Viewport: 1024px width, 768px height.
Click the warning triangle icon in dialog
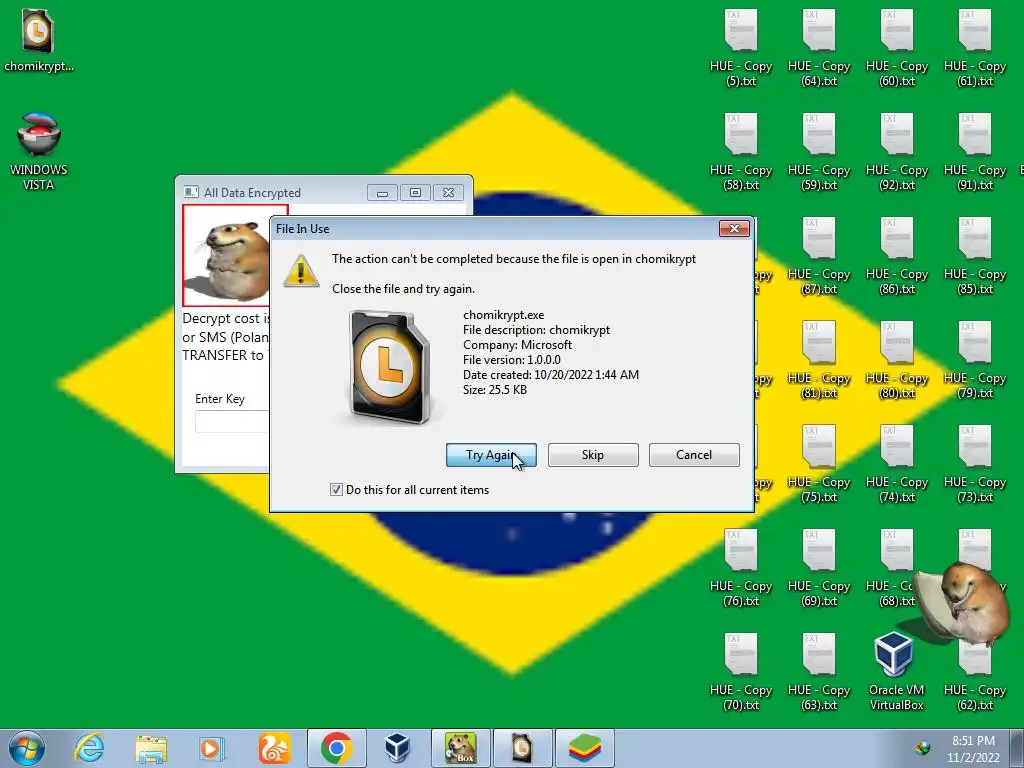pyautogui.click(x=300, y=270)
